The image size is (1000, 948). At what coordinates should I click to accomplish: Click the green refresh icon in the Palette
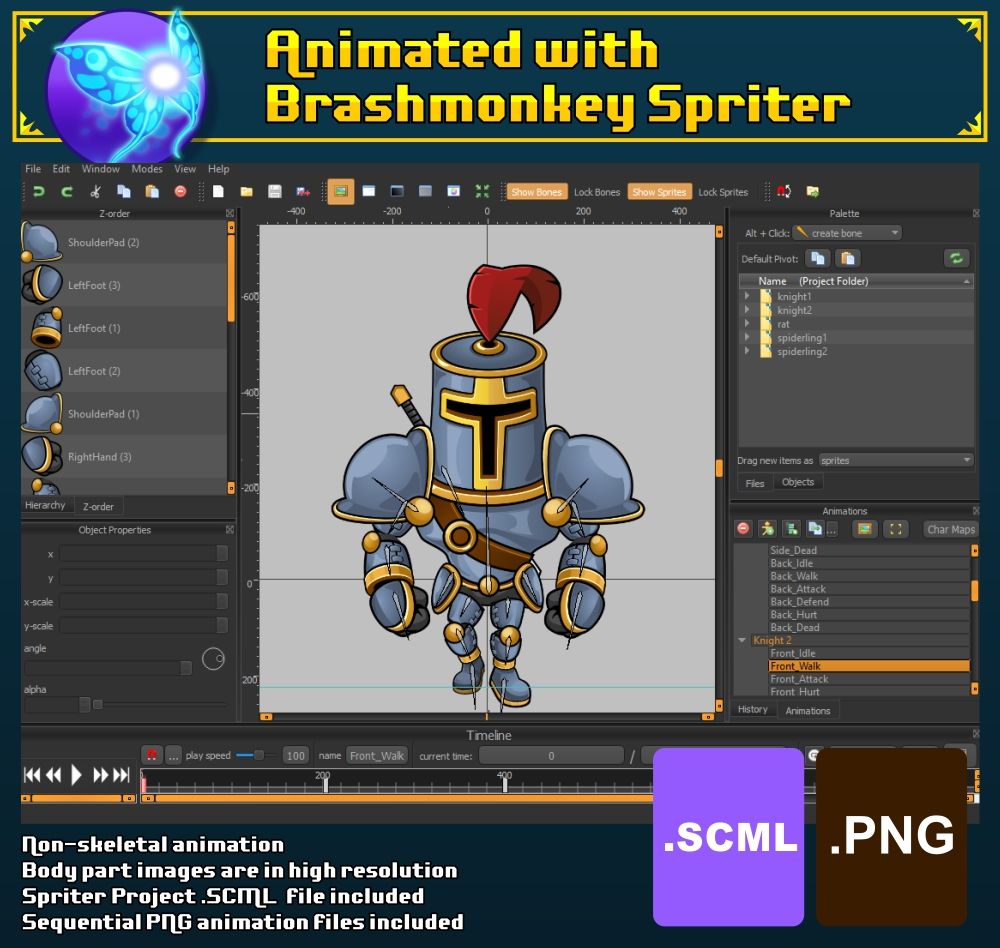coord(956,258)
